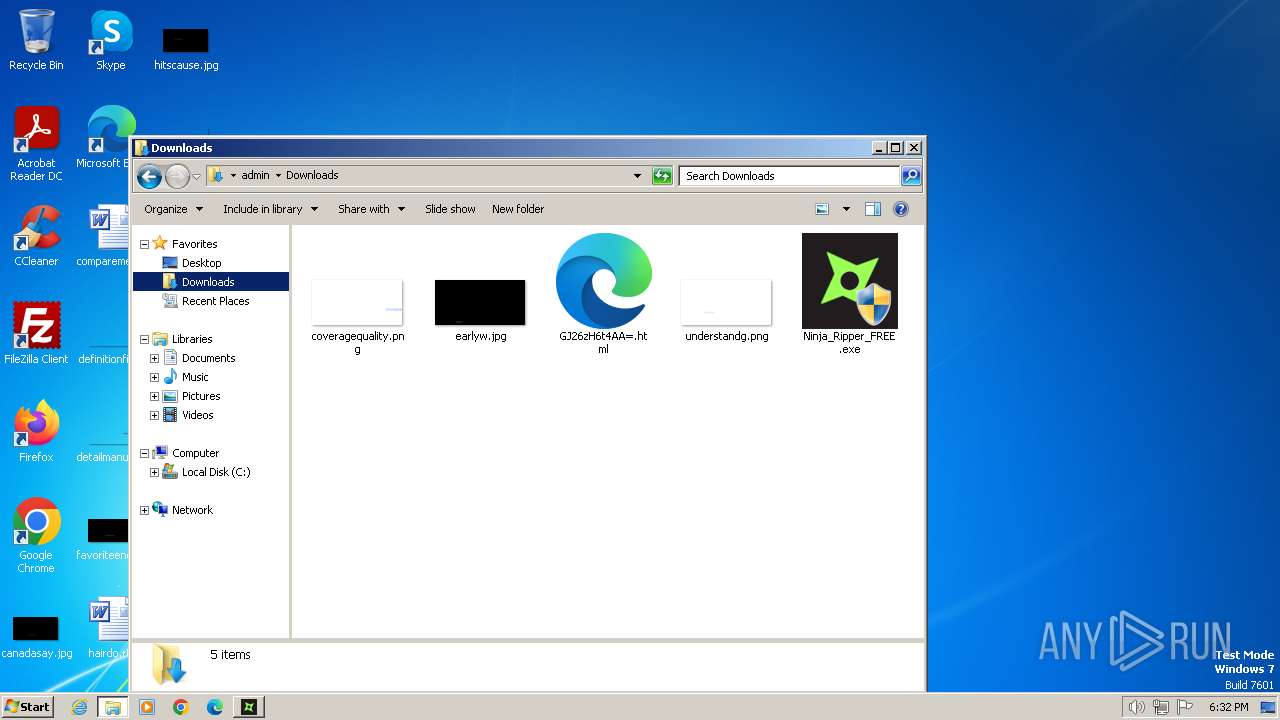The height and width of the screenshot is (720, 1280).
Task: Select Desktop in Favorites
Action: coord(201,263)
